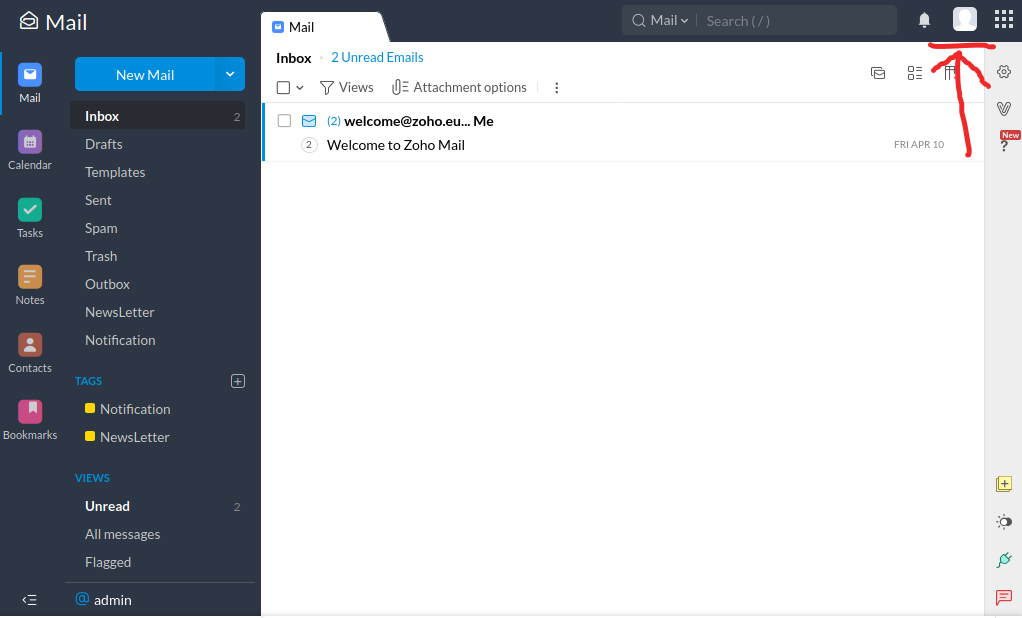Screen dimensions: 1022x618
Task: Open the Drafts folder
Action: (104, 144)
